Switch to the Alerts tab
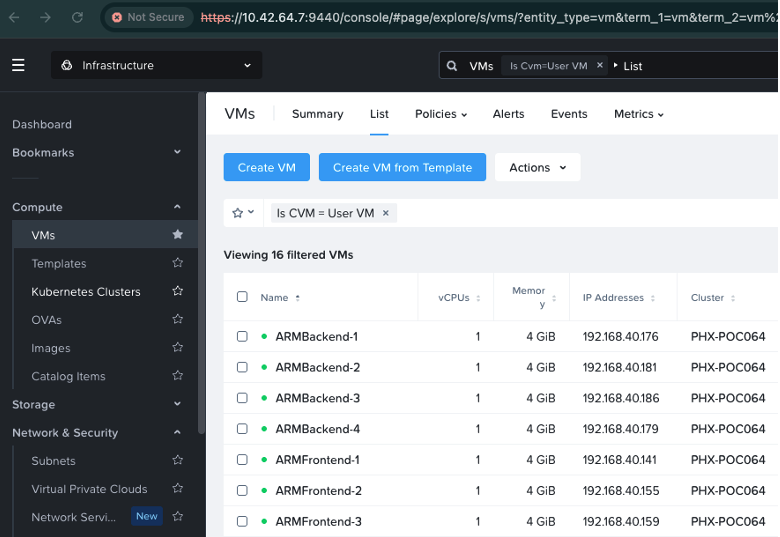The width and height of the screenshot is (780, 537). [508, 114]
